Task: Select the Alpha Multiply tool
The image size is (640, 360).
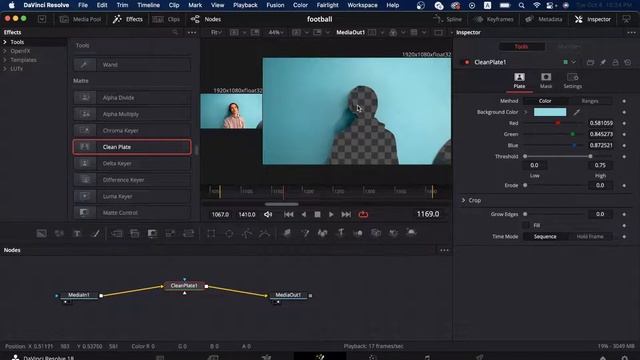Action: point(132,114)
